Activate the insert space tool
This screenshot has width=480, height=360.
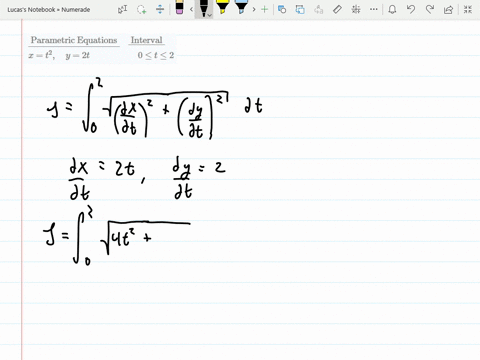160,9
